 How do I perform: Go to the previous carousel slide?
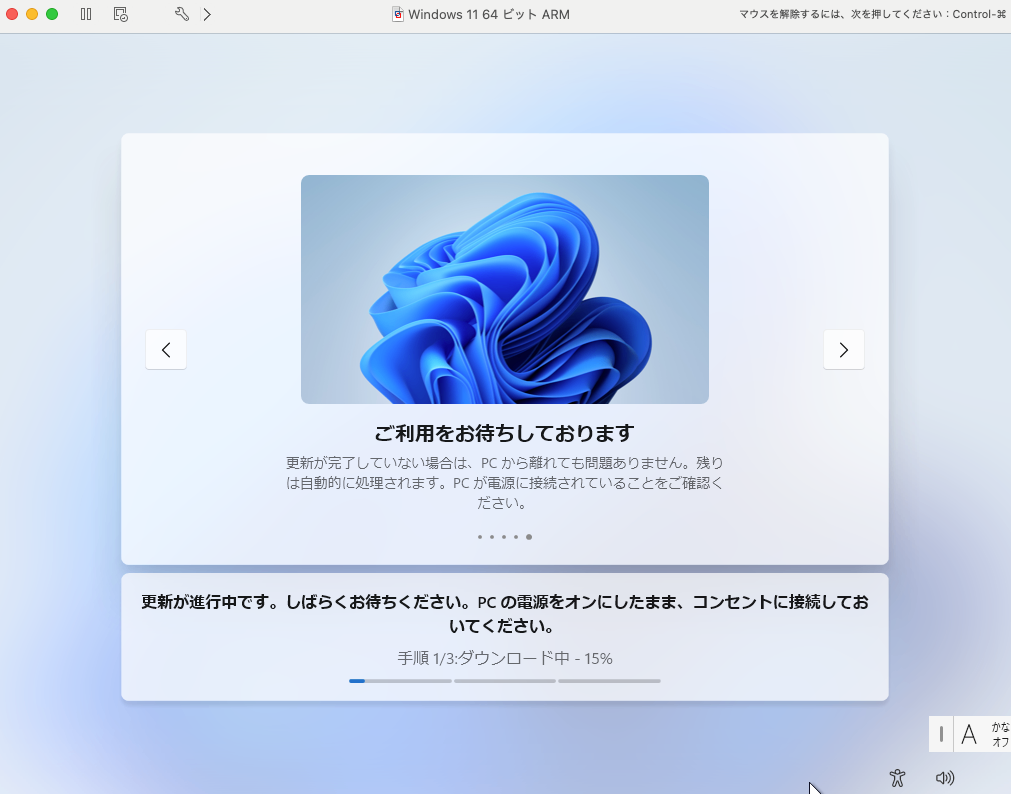(x=166, y=350)
